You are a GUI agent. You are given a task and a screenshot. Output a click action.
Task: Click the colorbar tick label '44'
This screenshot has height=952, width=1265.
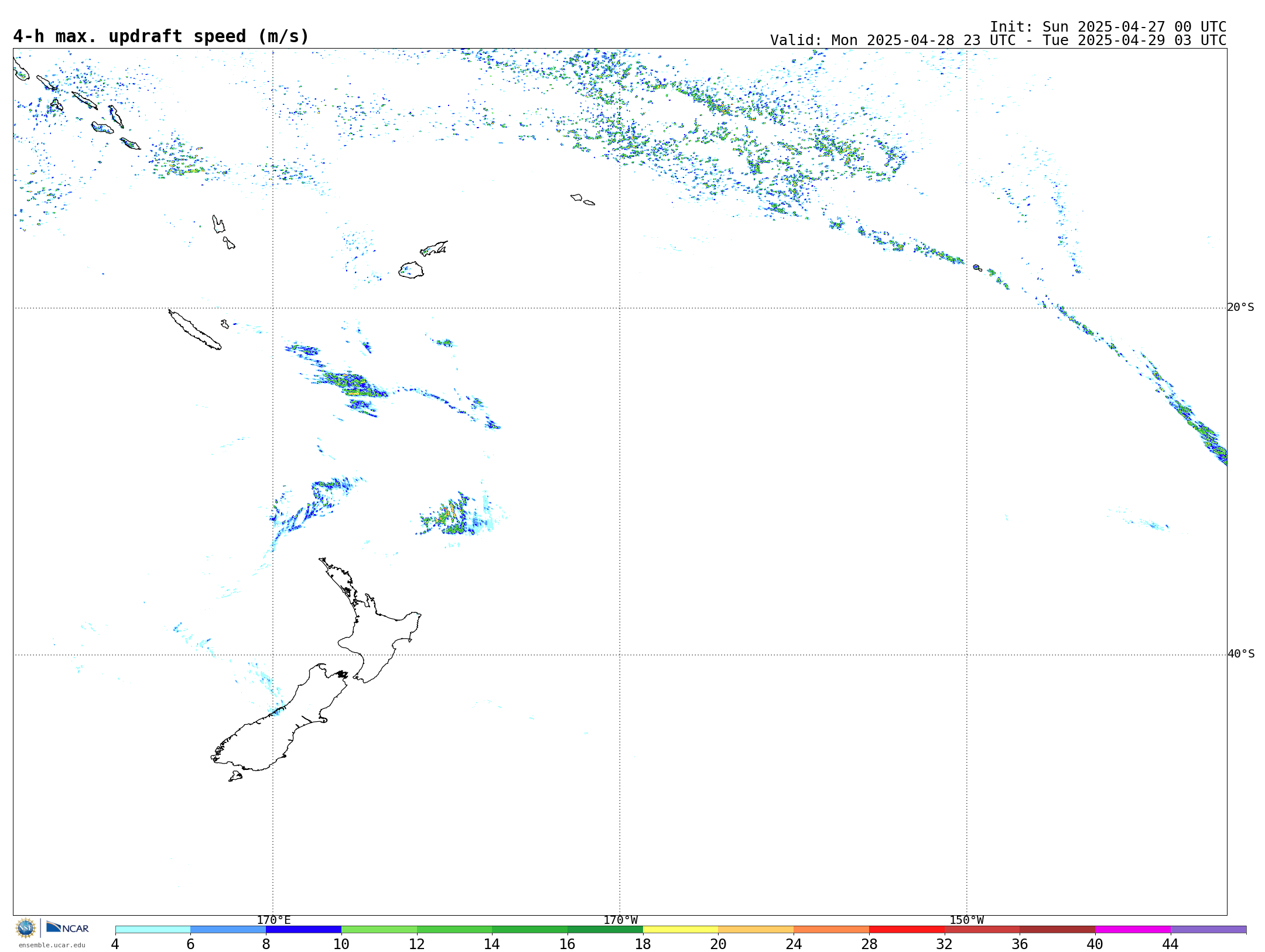tap(1170, 944)
